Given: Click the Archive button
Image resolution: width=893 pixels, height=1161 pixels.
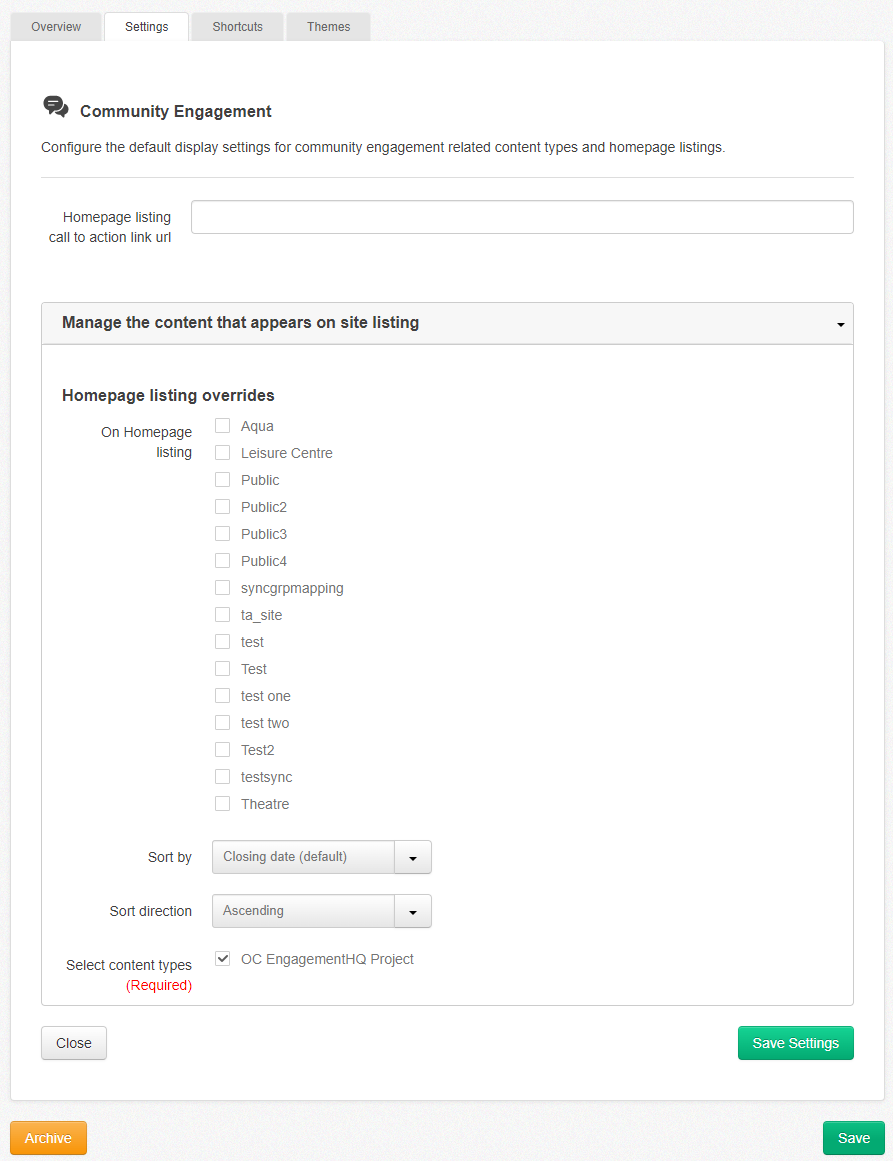Looking at the screenshot, I should point(47,1138).
